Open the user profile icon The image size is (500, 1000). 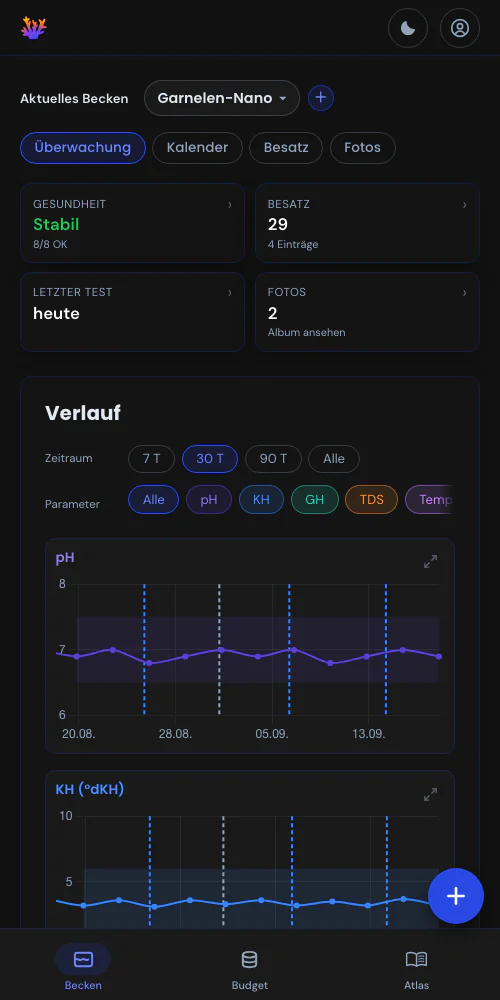tap(459, 28)
